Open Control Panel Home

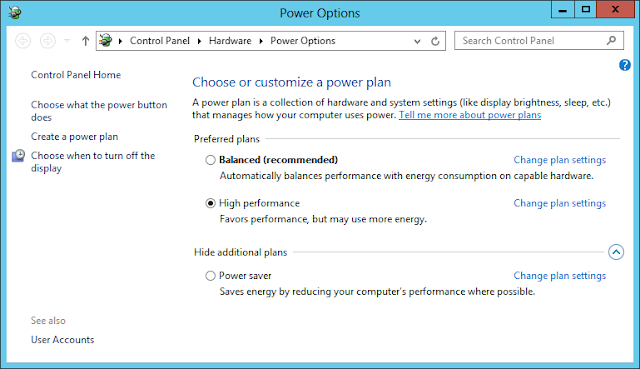click(76, 75)
